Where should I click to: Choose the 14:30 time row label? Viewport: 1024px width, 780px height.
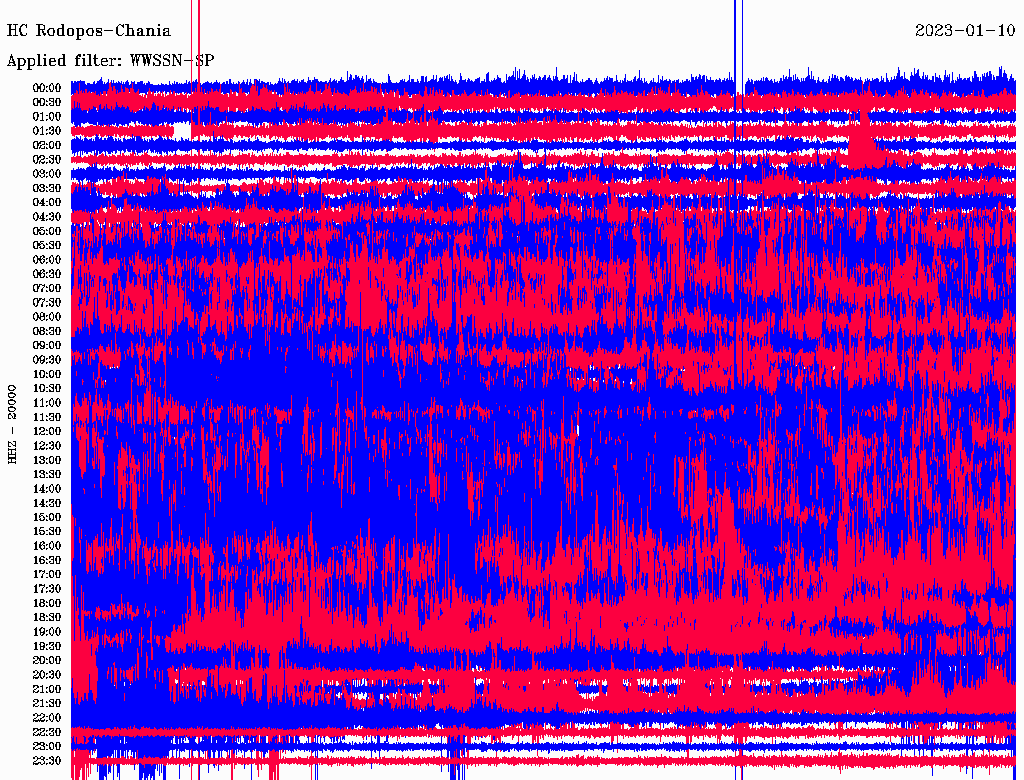coord(47,503)
